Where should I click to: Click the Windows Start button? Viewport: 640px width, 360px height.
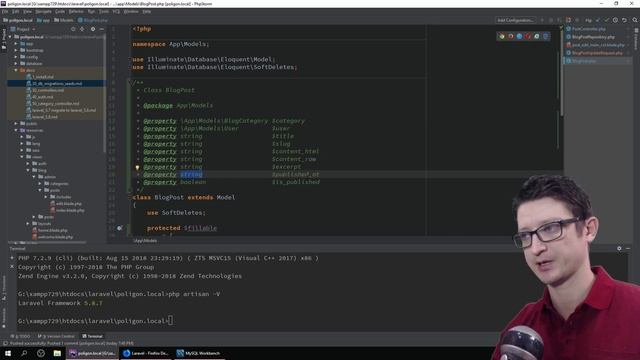(x=8, y=353)
